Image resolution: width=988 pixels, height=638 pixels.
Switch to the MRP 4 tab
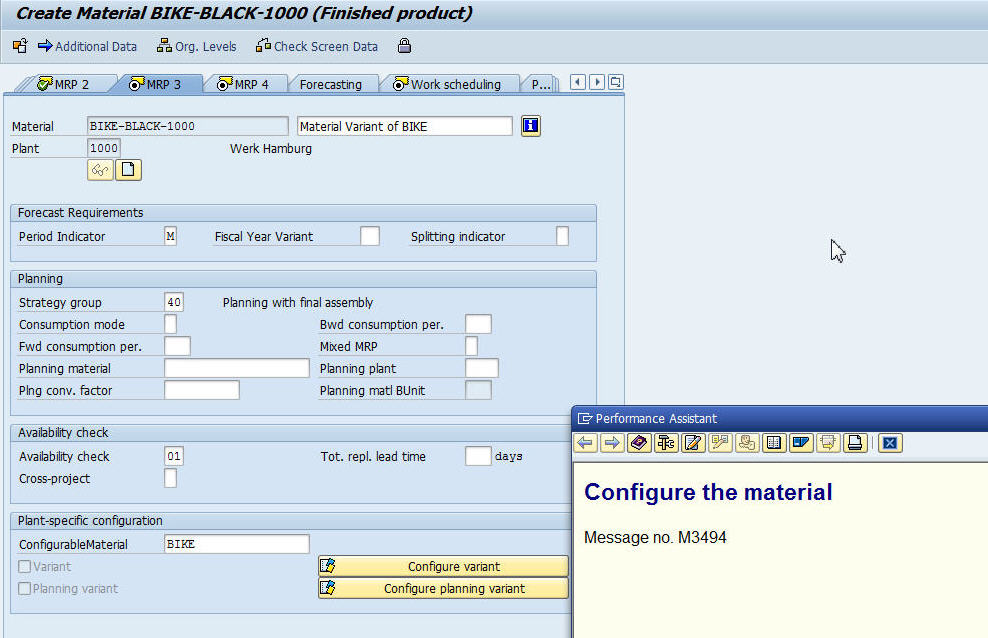pyautogui.click(x=247, y=84)
